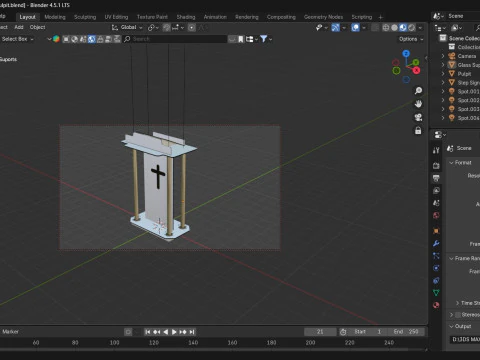
Task: Switch to rendered viewport shading
Action: (412, 27)
